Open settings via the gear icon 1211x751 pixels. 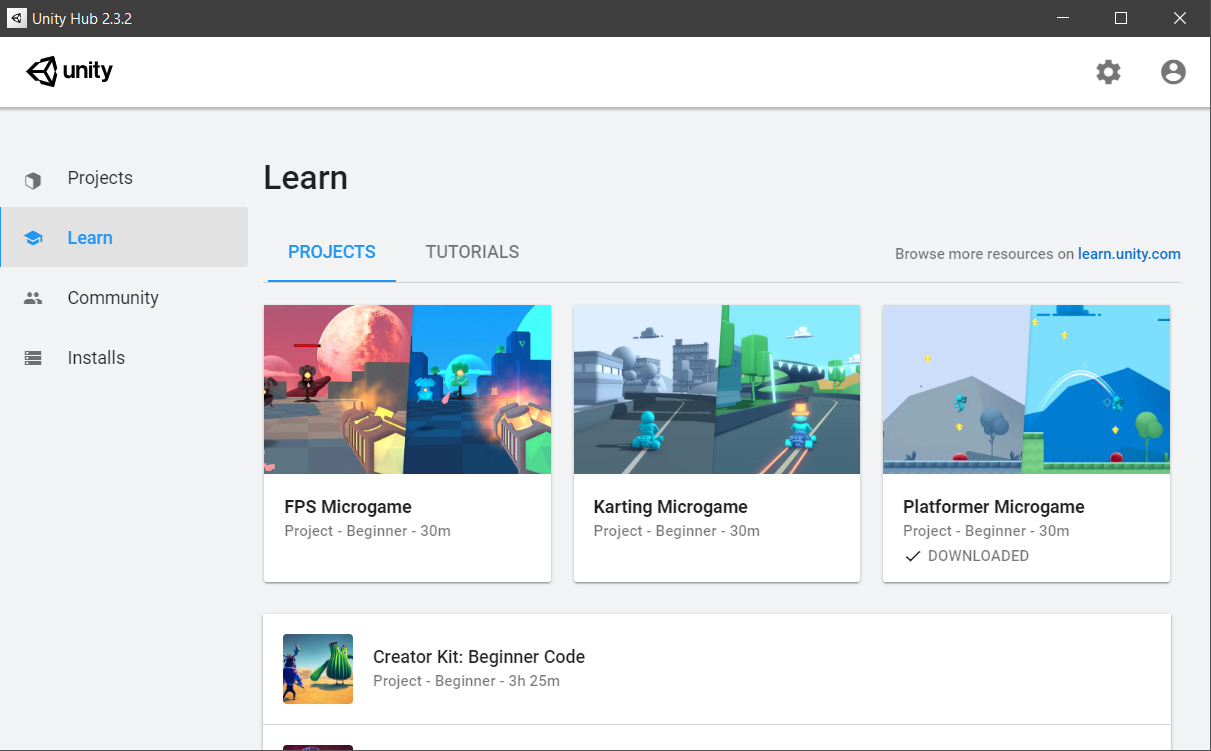click(1108, 72)
